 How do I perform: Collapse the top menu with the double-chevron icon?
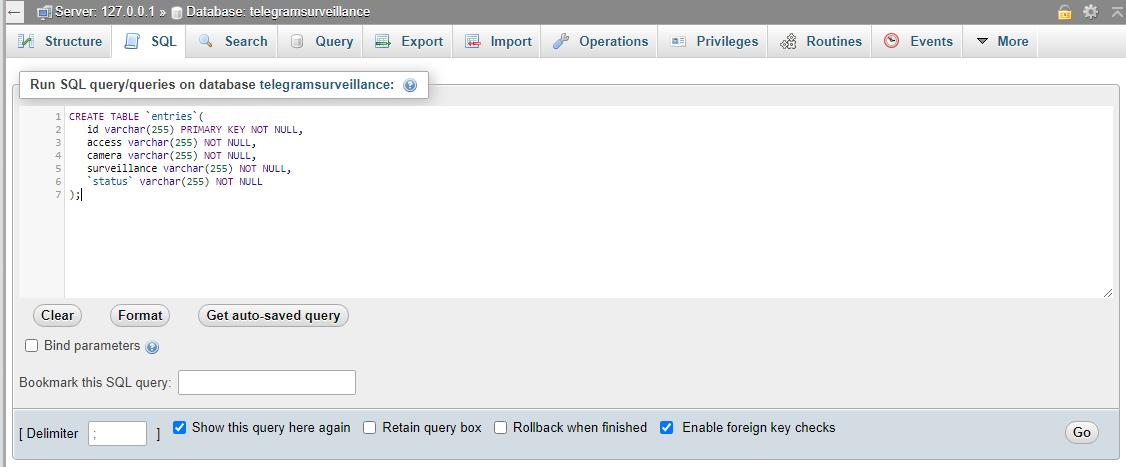[x=1117, y=11]
